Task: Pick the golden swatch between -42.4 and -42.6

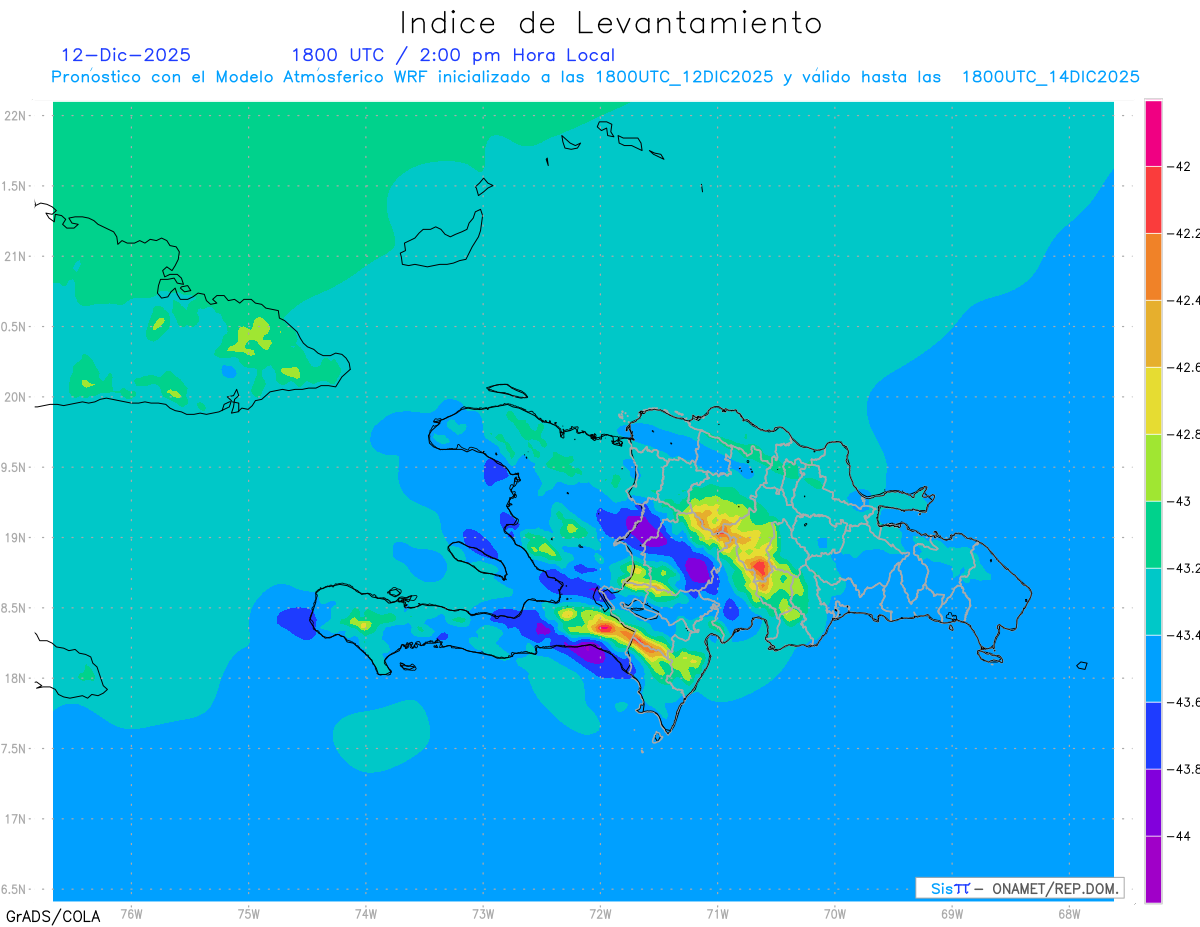Action: 1153,334
